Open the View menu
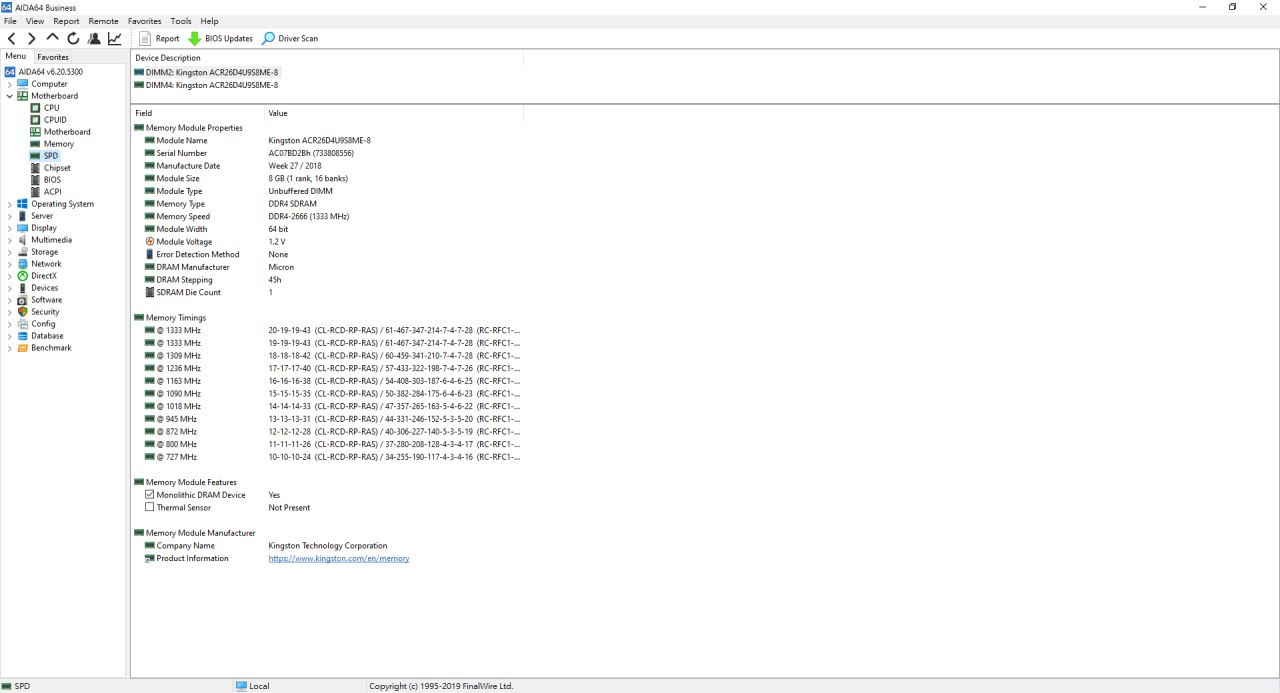Image resolution: width=1280 pixels, height=693 pixels. click(x=35, y=21)
